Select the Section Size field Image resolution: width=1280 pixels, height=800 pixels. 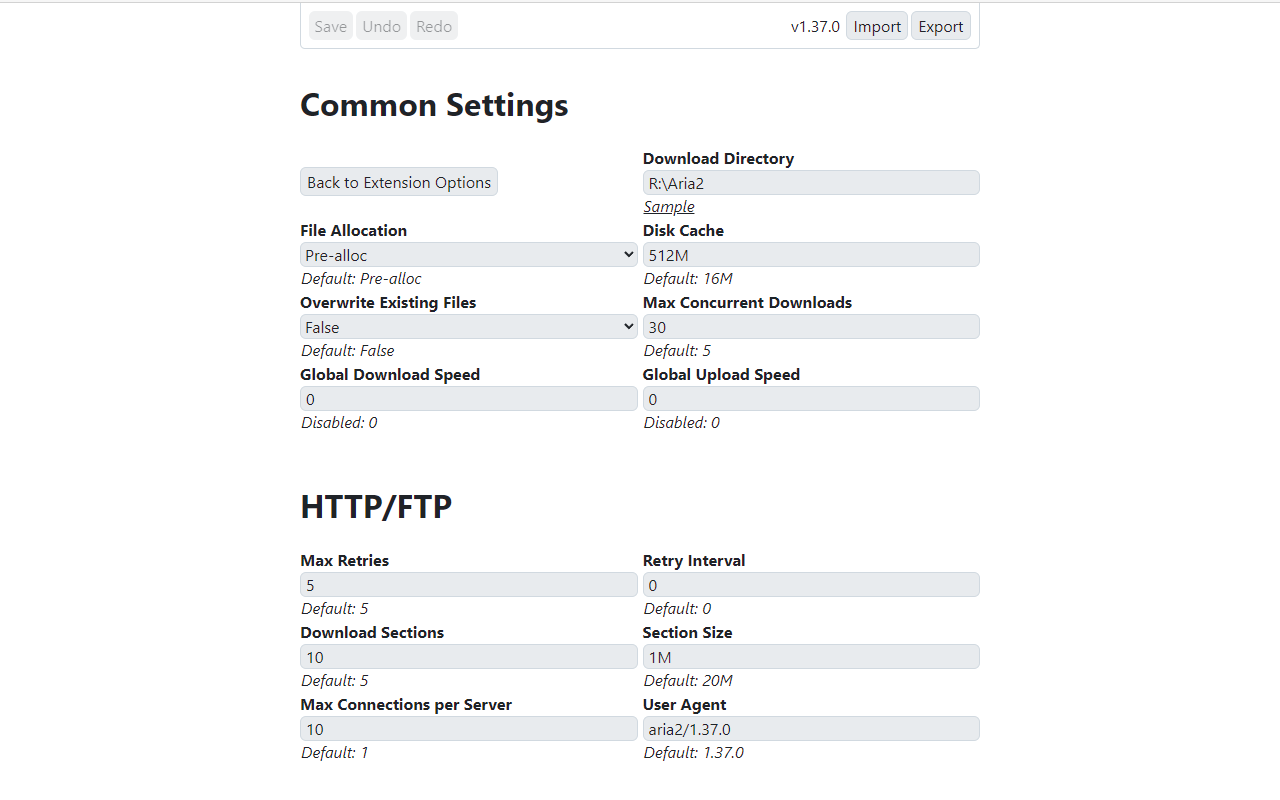pyautogui.click(x=811, y=657)
